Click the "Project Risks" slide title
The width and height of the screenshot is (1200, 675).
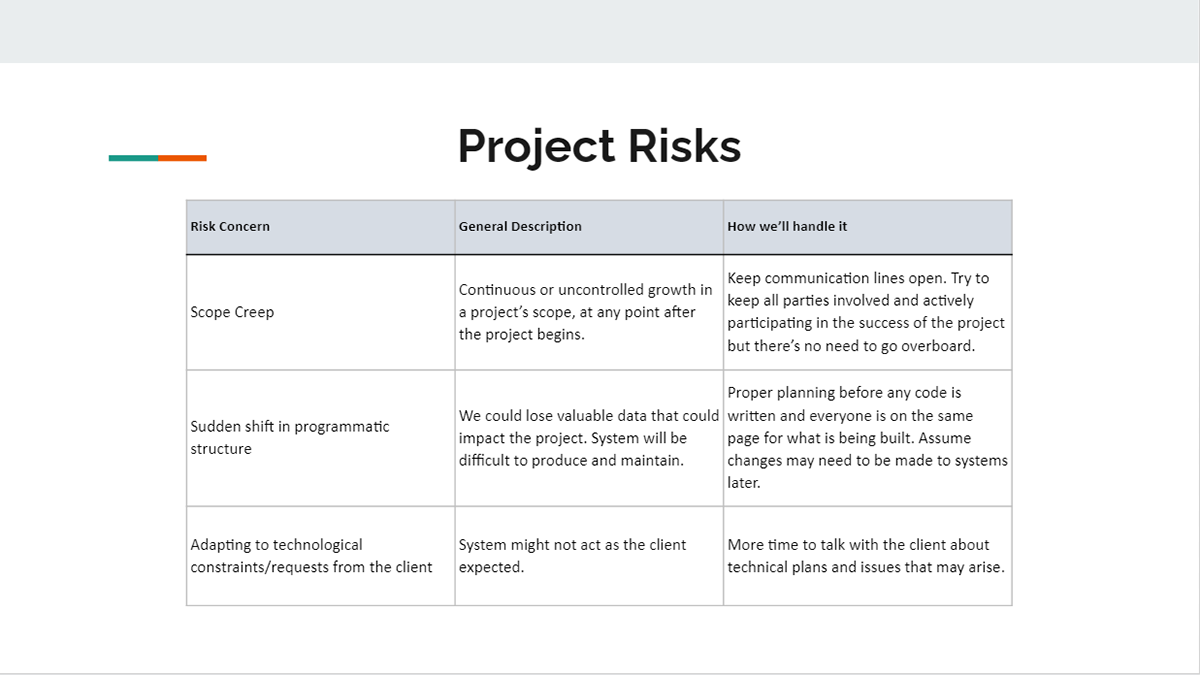[599, 146]
